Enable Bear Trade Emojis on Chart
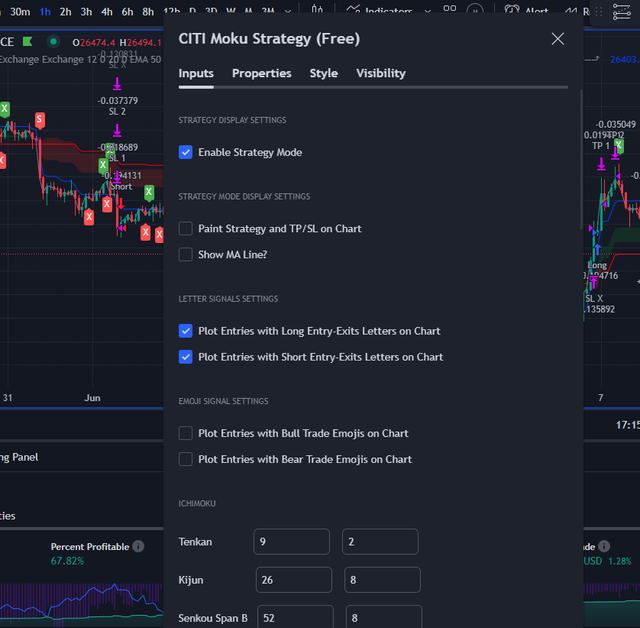Image resolution: width=640 pixels, height=628 pixels. [x=186, y=459]
